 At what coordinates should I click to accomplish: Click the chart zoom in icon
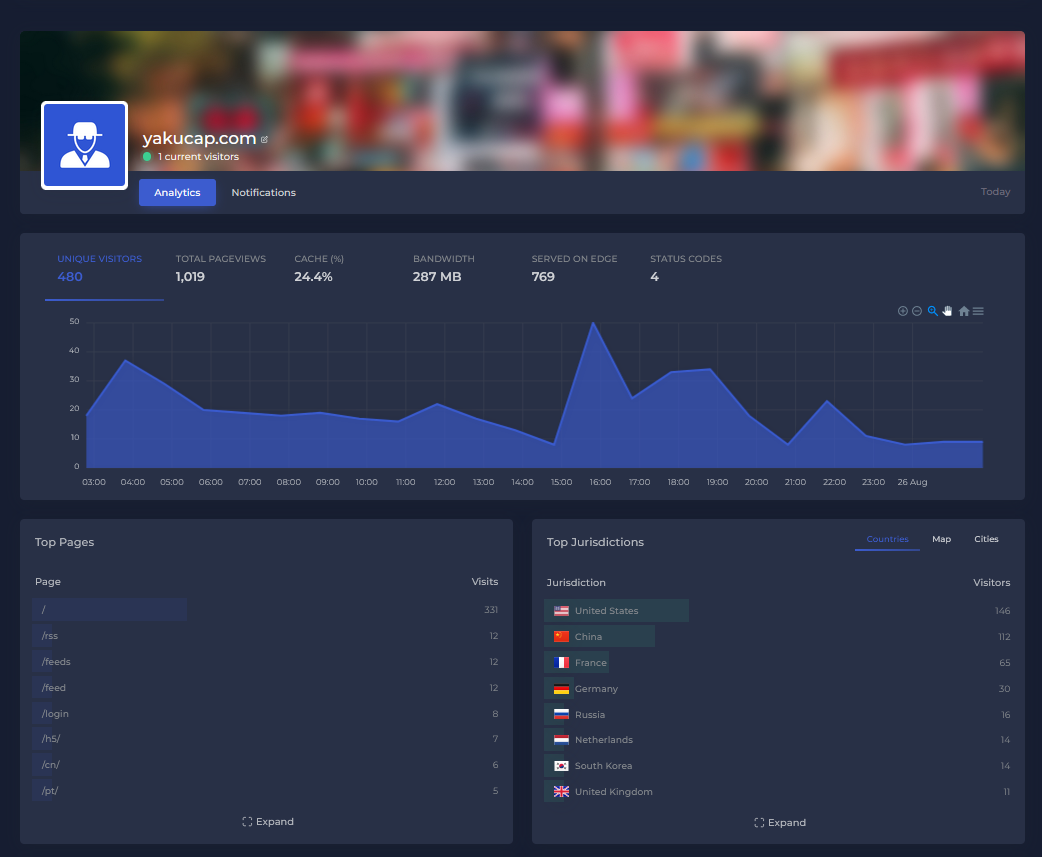[x=902, y=311]
